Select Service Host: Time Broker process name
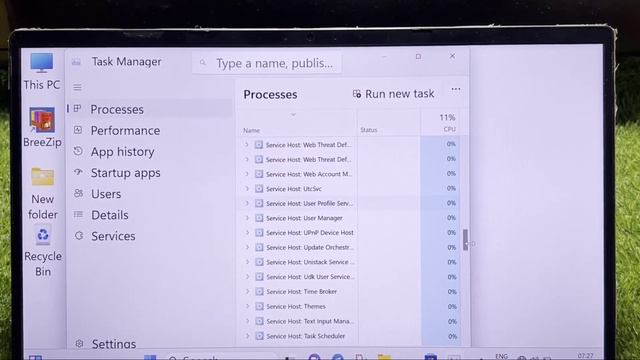 coord(302,292)
